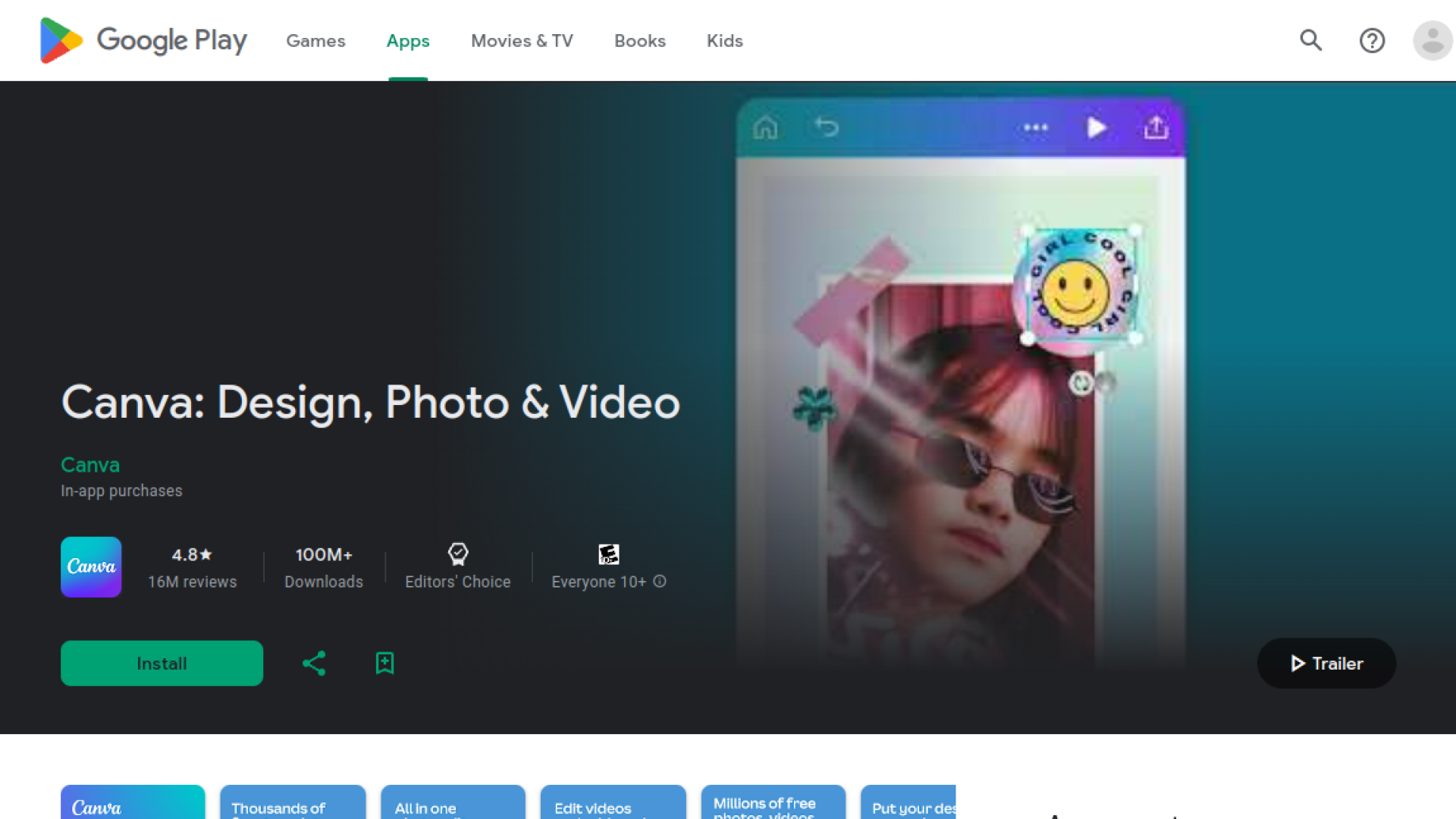Open the account profile avatar
Image resolution: width=1456 pixels, height=819 pixels.
[x=1432, y=40]
